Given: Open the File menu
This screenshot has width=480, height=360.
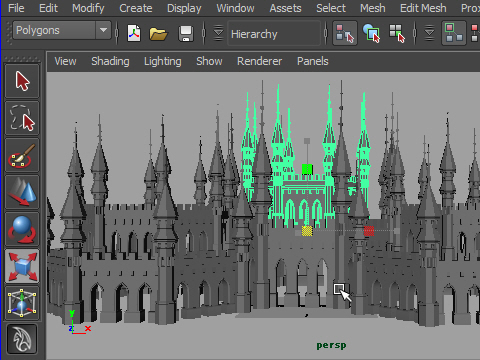Looking at the screenshot, I should coord(16,8).
